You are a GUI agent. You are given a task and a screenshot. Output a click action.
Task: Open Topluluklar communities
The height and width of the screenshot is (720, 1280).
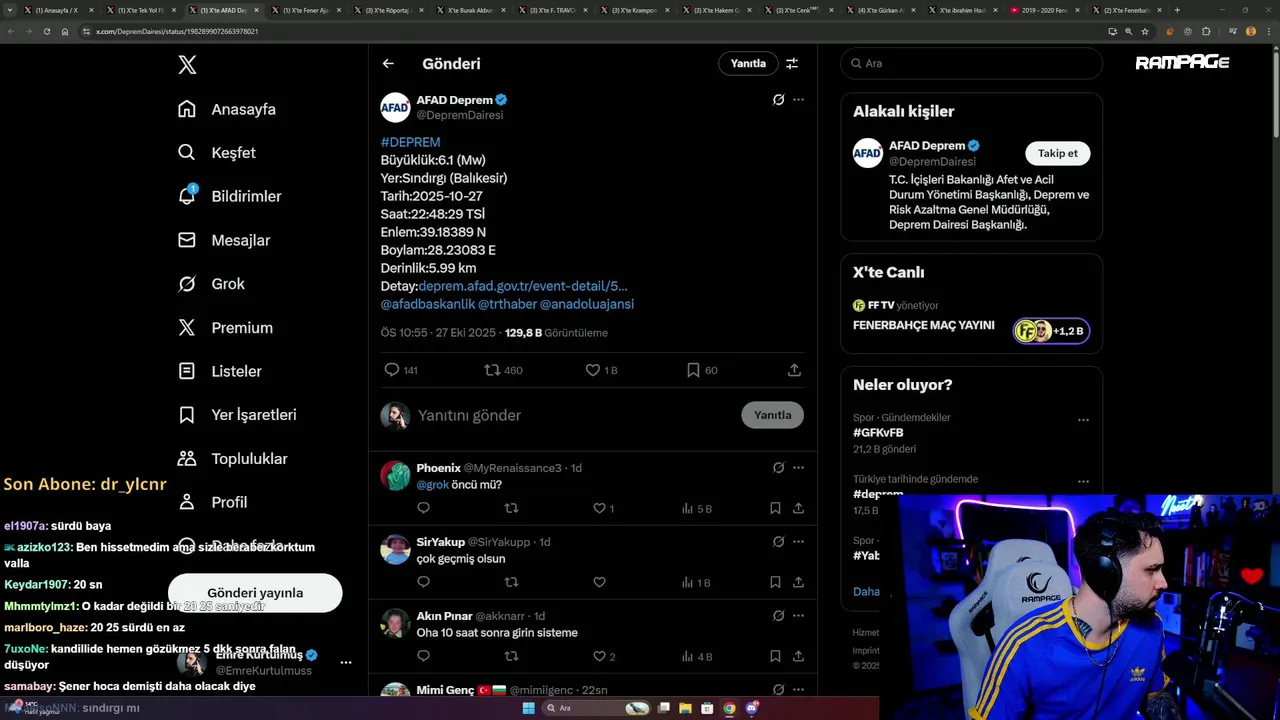click(232, 459)
